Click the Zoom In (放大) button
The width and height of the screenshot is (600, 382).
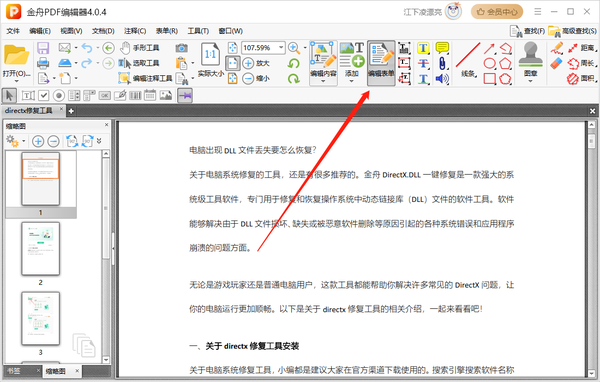pos(256,63)
